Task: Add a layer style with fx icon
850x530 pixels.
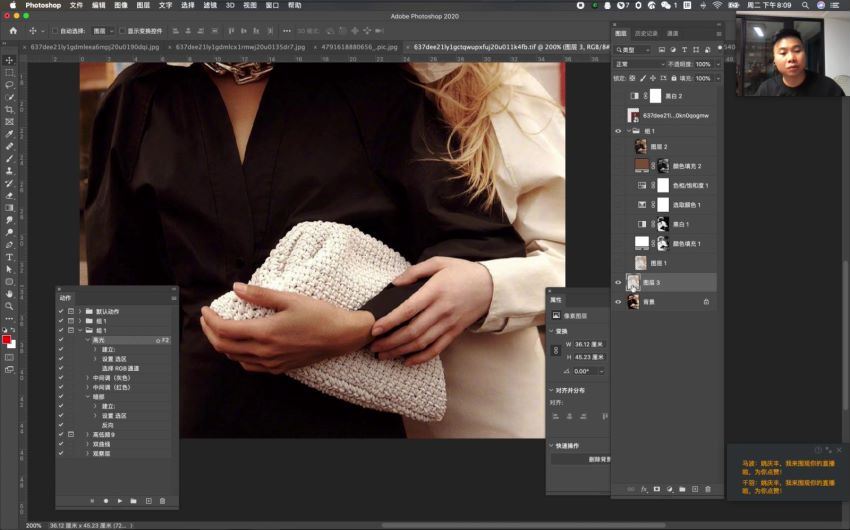Action: 644,489
